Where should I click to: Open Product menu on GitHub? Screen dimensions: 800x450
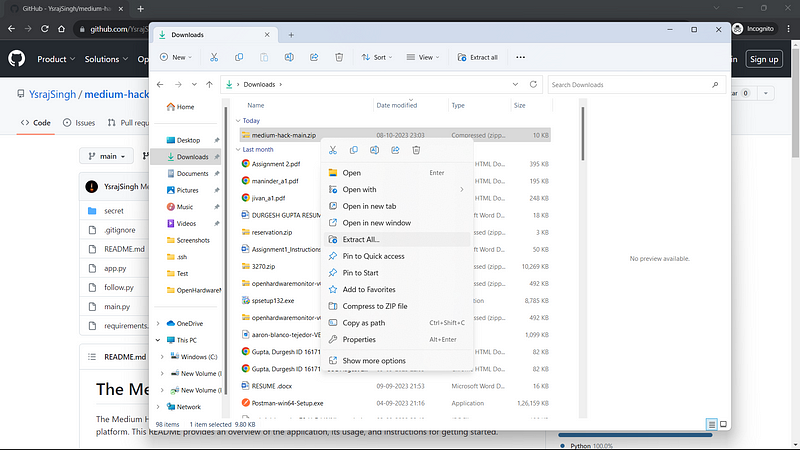click(56, 59)
